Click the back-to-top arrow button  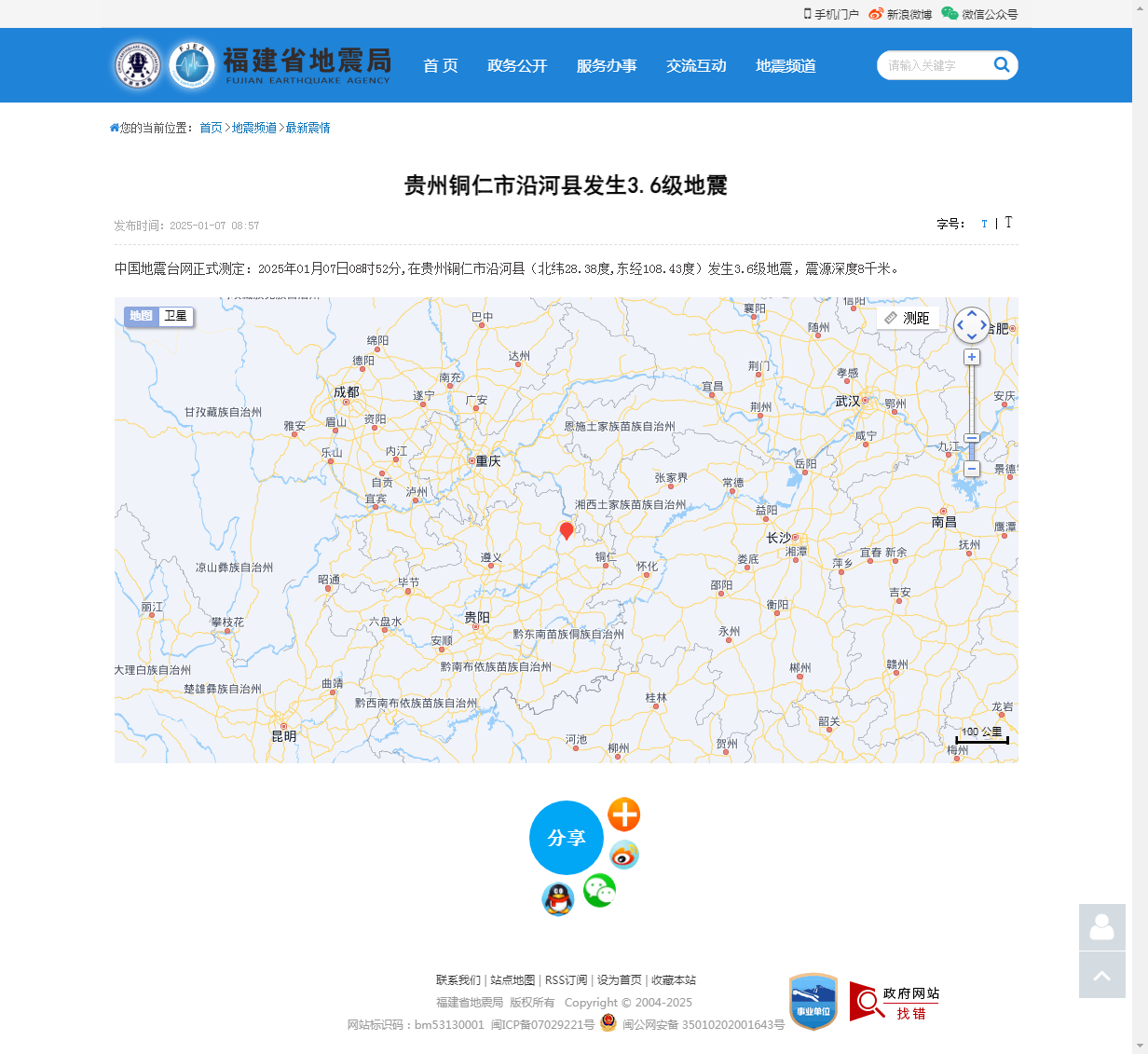point(1102,975)
